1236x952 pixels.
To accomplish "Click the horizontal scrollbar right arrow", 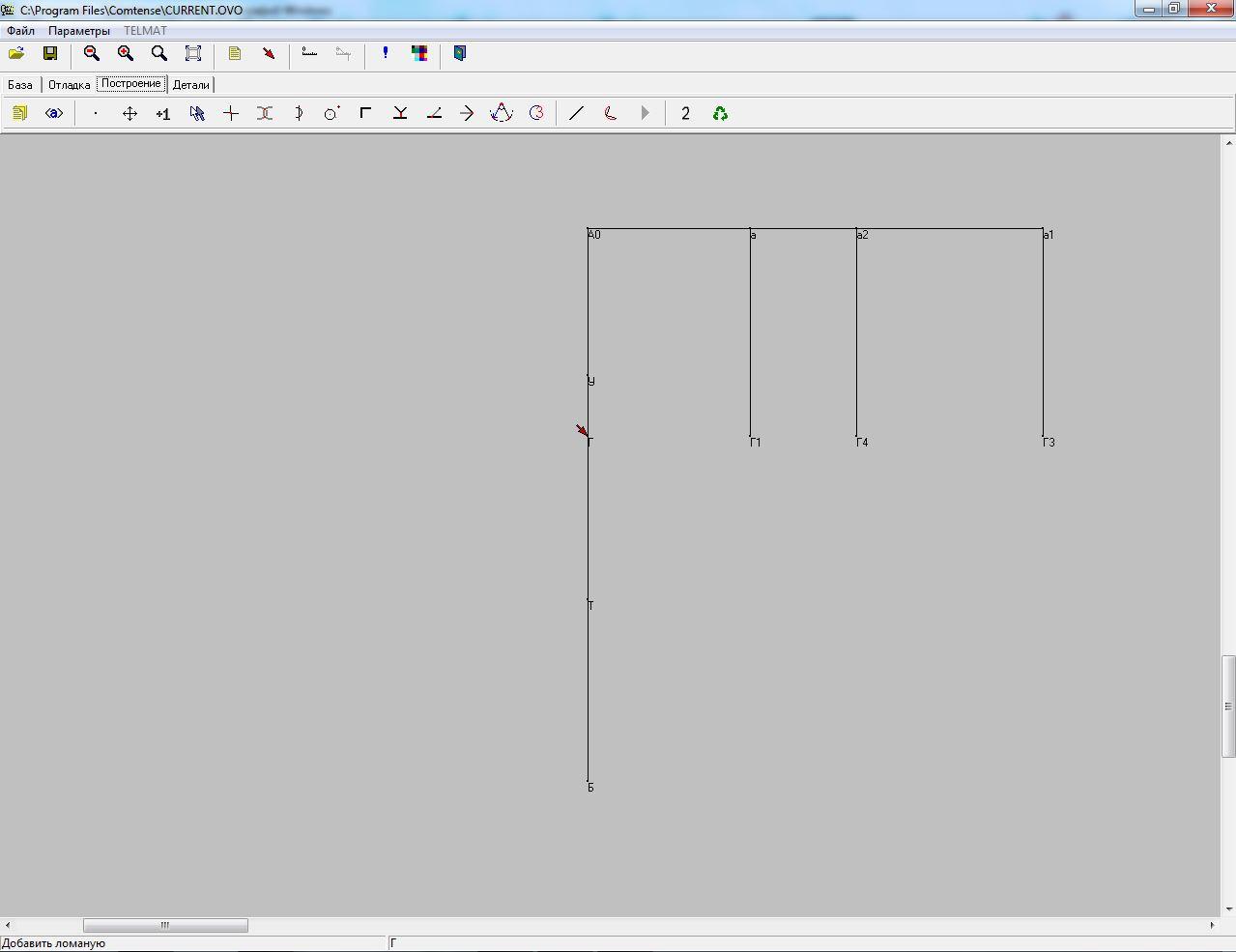I will pyautogui.click(x=1213, y=925).
